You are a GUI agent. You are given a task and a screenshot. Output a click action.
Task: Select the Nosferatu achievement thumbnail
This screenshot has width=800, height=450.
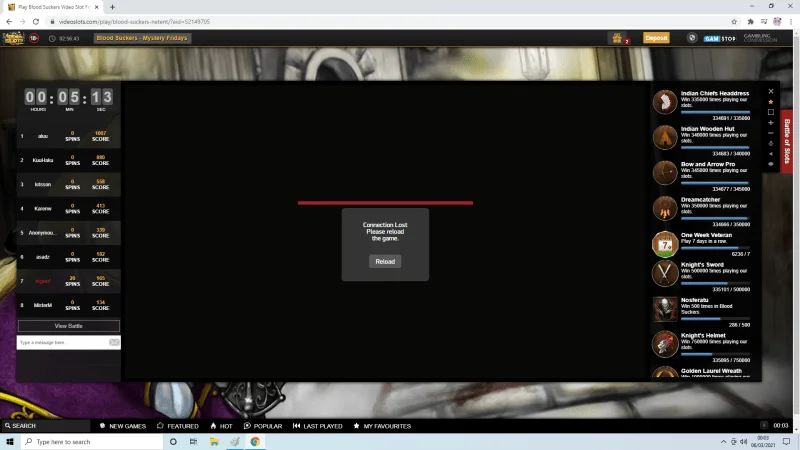click(665, 309)
